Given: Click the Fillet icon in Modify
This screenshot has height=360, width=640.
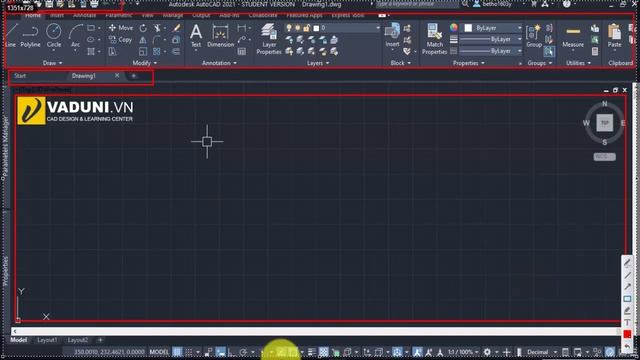Looking at the screenshot, I should 157,40.
